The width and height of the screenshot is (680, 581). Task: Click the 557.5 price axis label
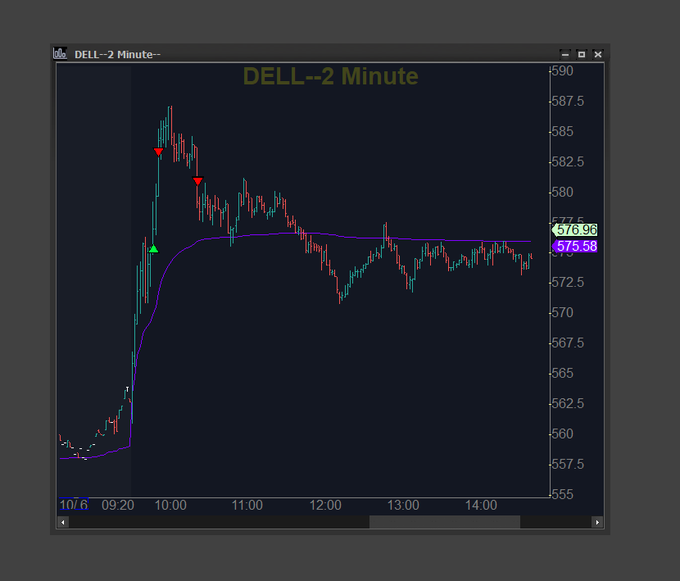point(568,464)
